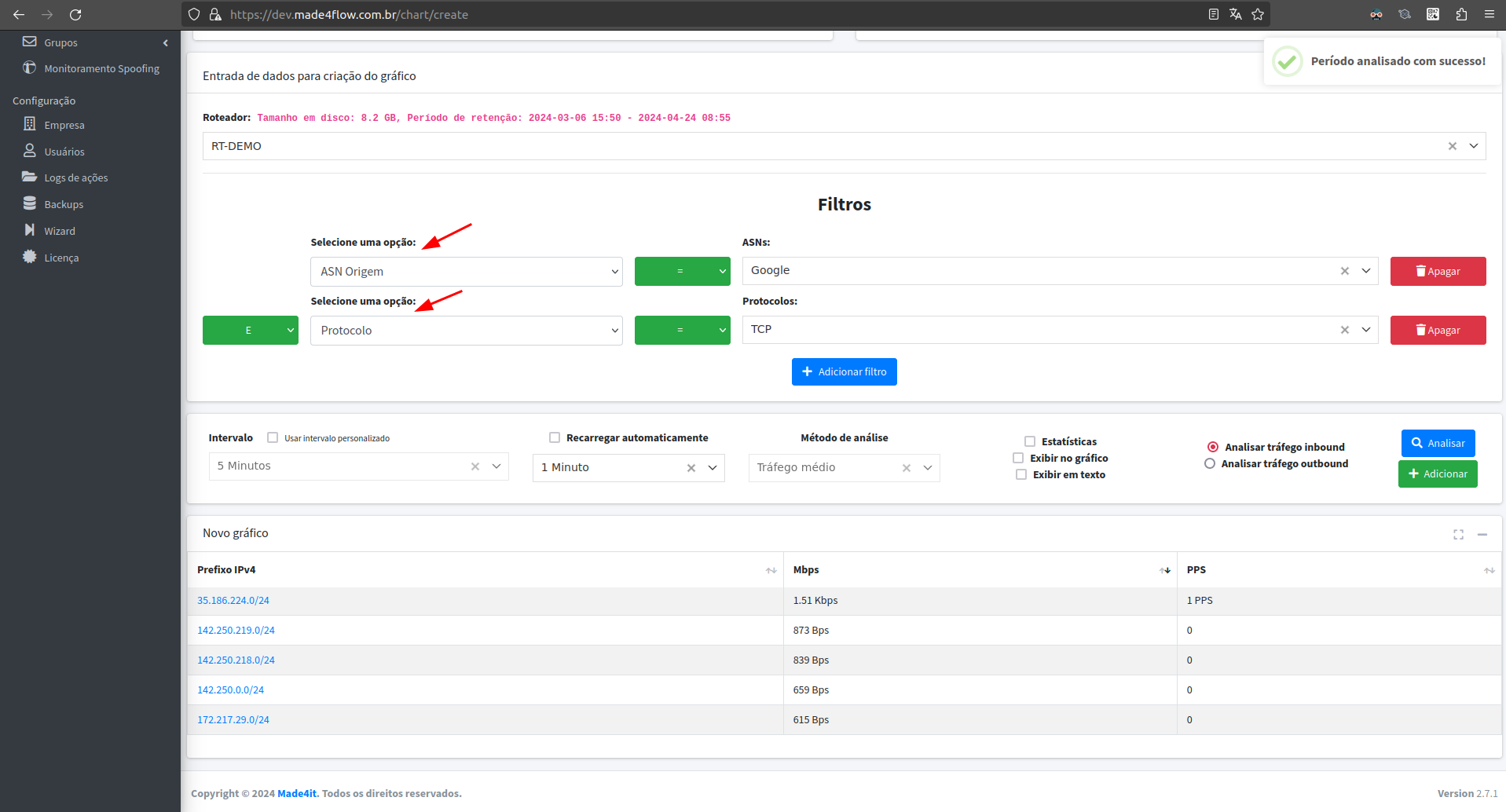This screenshot has width=1506, height=812.
Task: Click the Wizard sidebar icon
Action: (x=30, y=230)
